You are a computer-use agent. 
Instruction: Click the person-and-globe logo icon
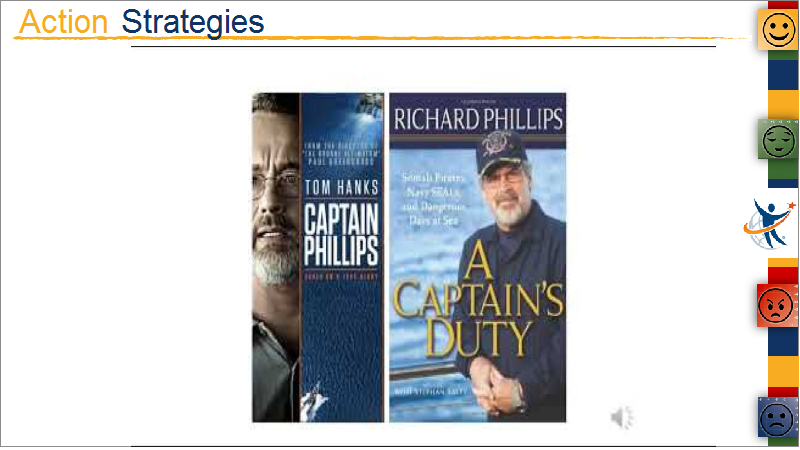(768, 224)
